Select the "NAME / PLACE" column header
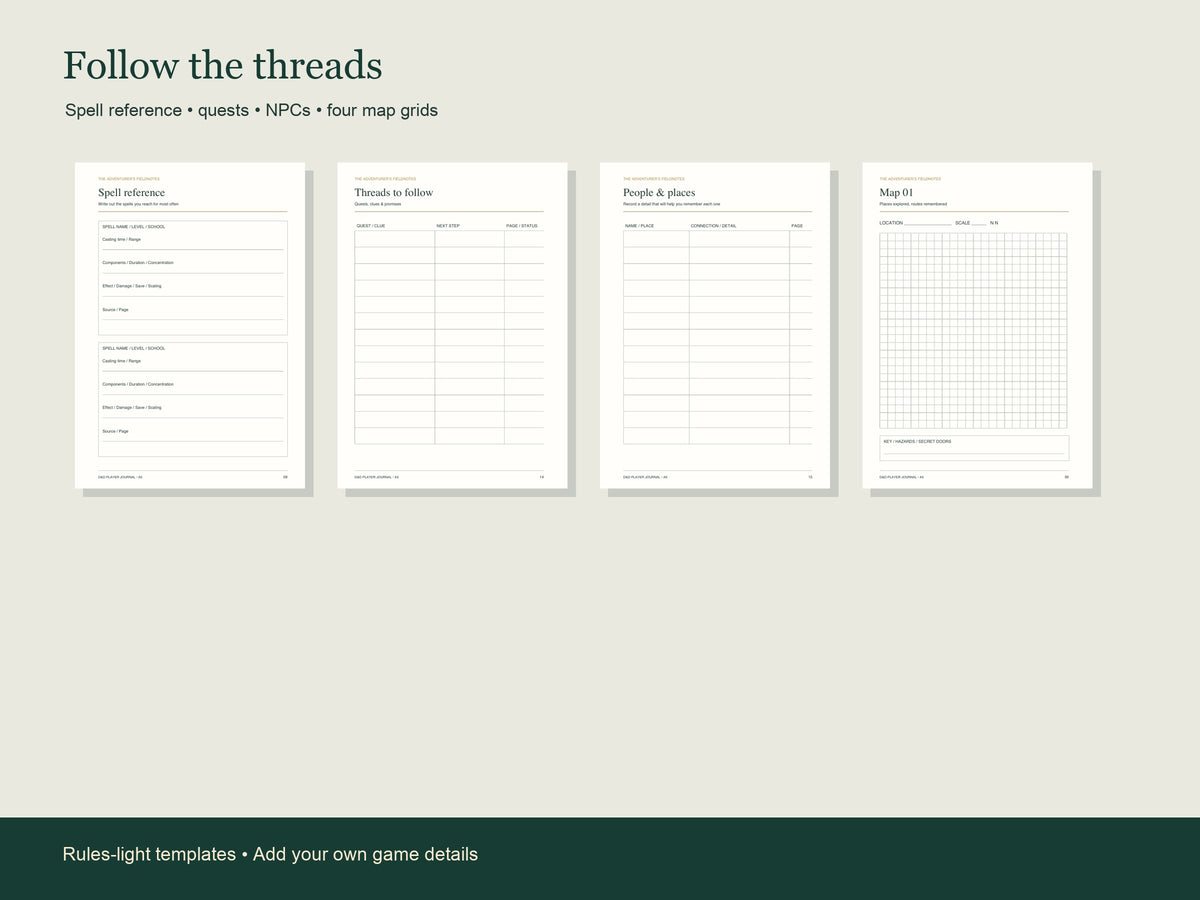The width and height of the screenshot is (1200, 900). click(640, 226)
